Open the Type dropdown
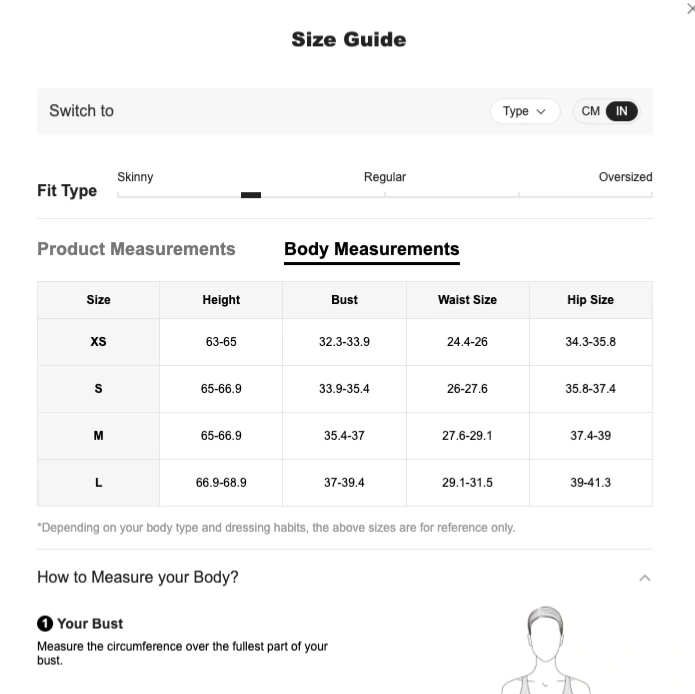The width and height of the screenshot is (695, 694). (x=525, y=111)
